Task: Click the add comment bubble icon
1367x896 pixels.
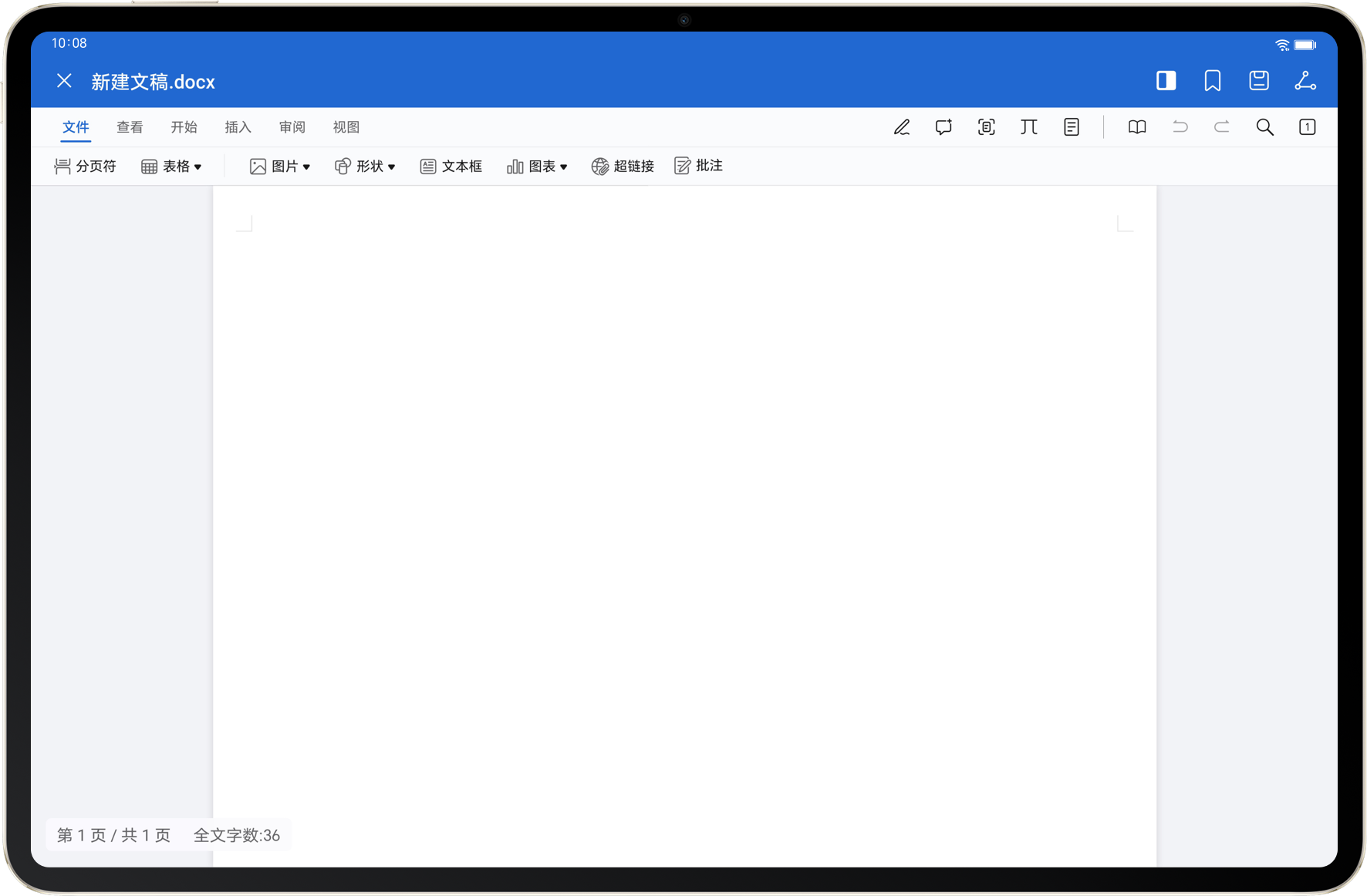Action: click(943, 127)
